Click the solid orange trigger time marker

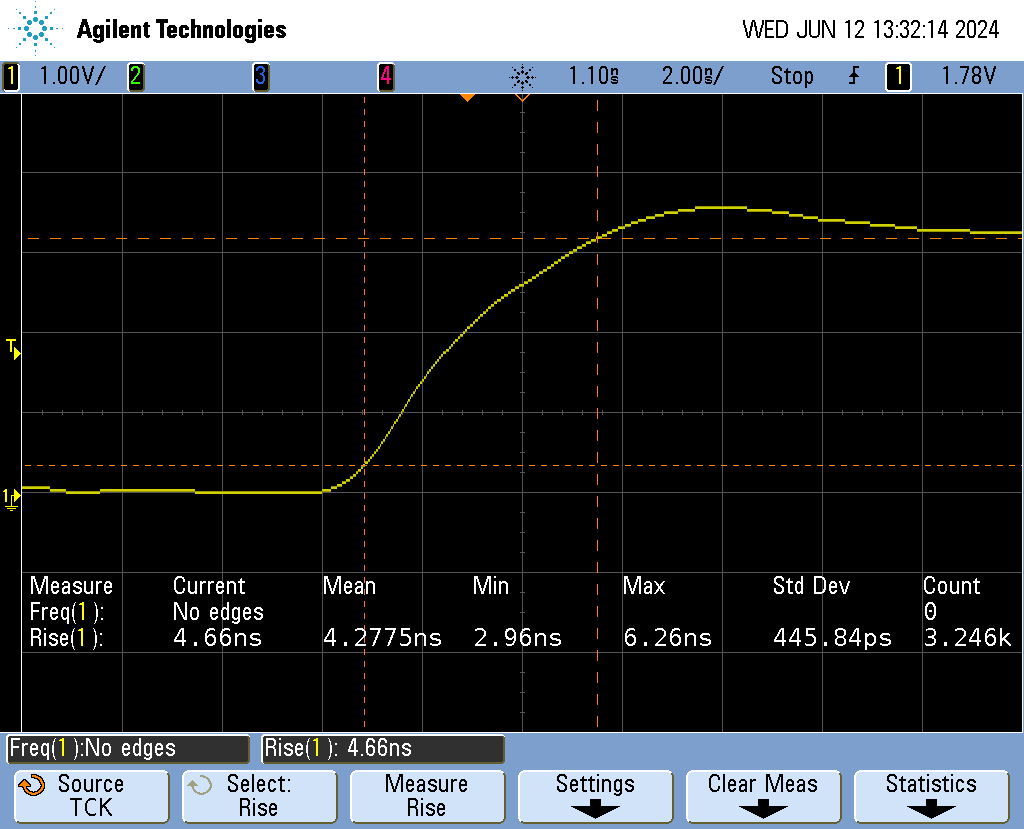click(466, 97)
